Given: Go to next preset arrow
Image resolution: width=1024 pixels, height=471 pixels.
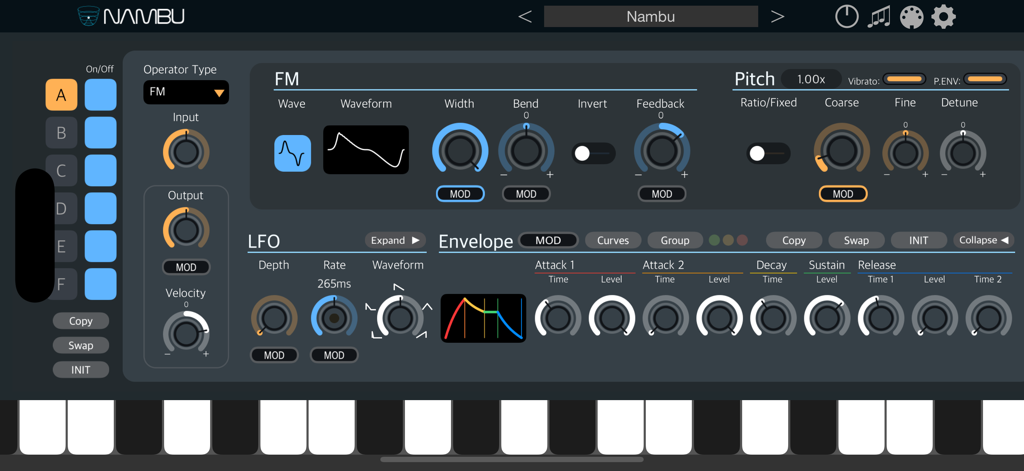Looking at the screenshot, I should coord(777,16).
